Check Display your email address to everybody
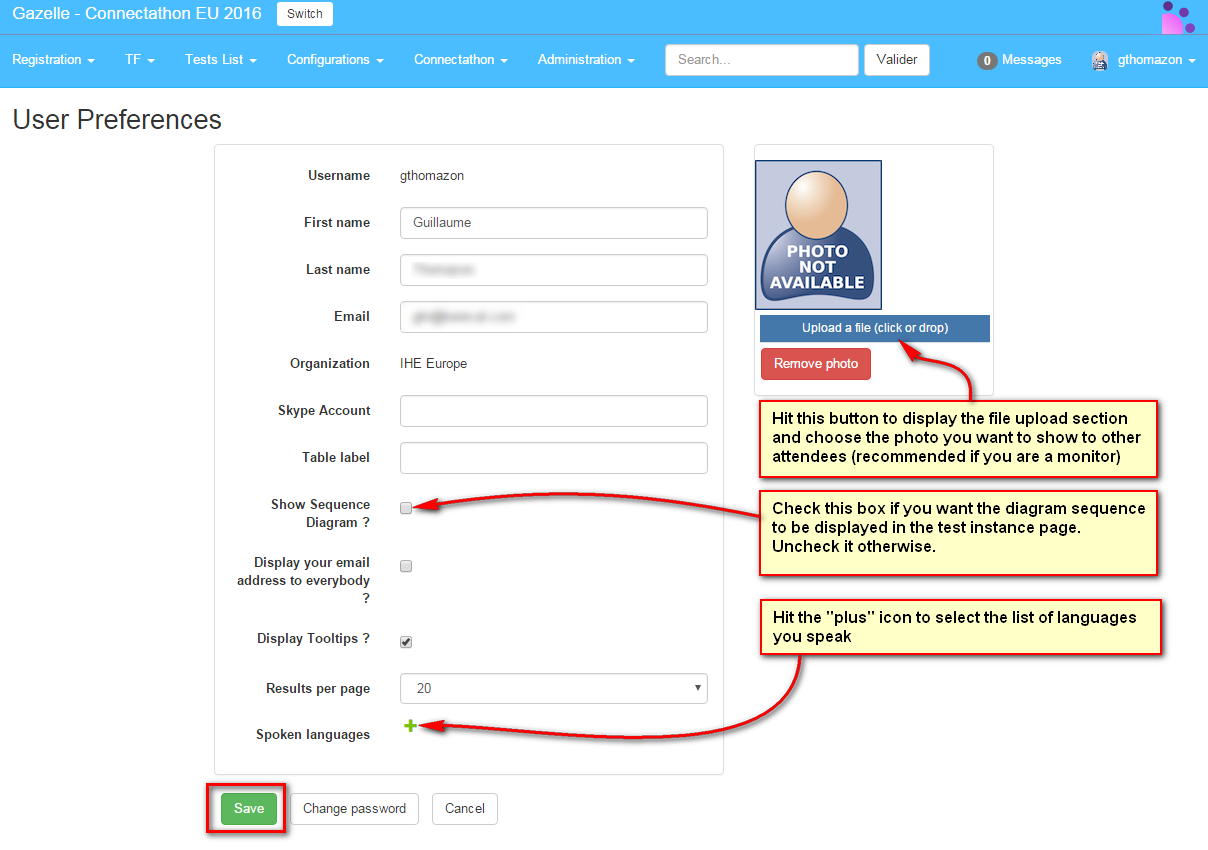This screenshot has height=850, width=1208. point(406,566)
